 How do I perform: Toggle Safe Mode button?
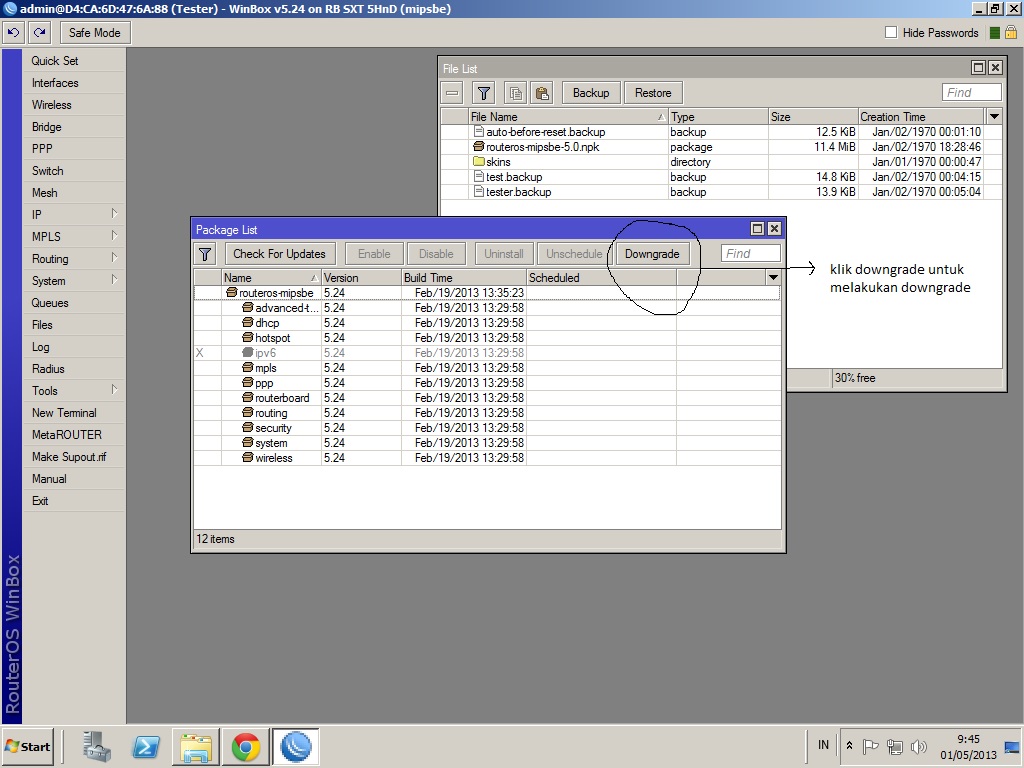(x=95, y=33)
